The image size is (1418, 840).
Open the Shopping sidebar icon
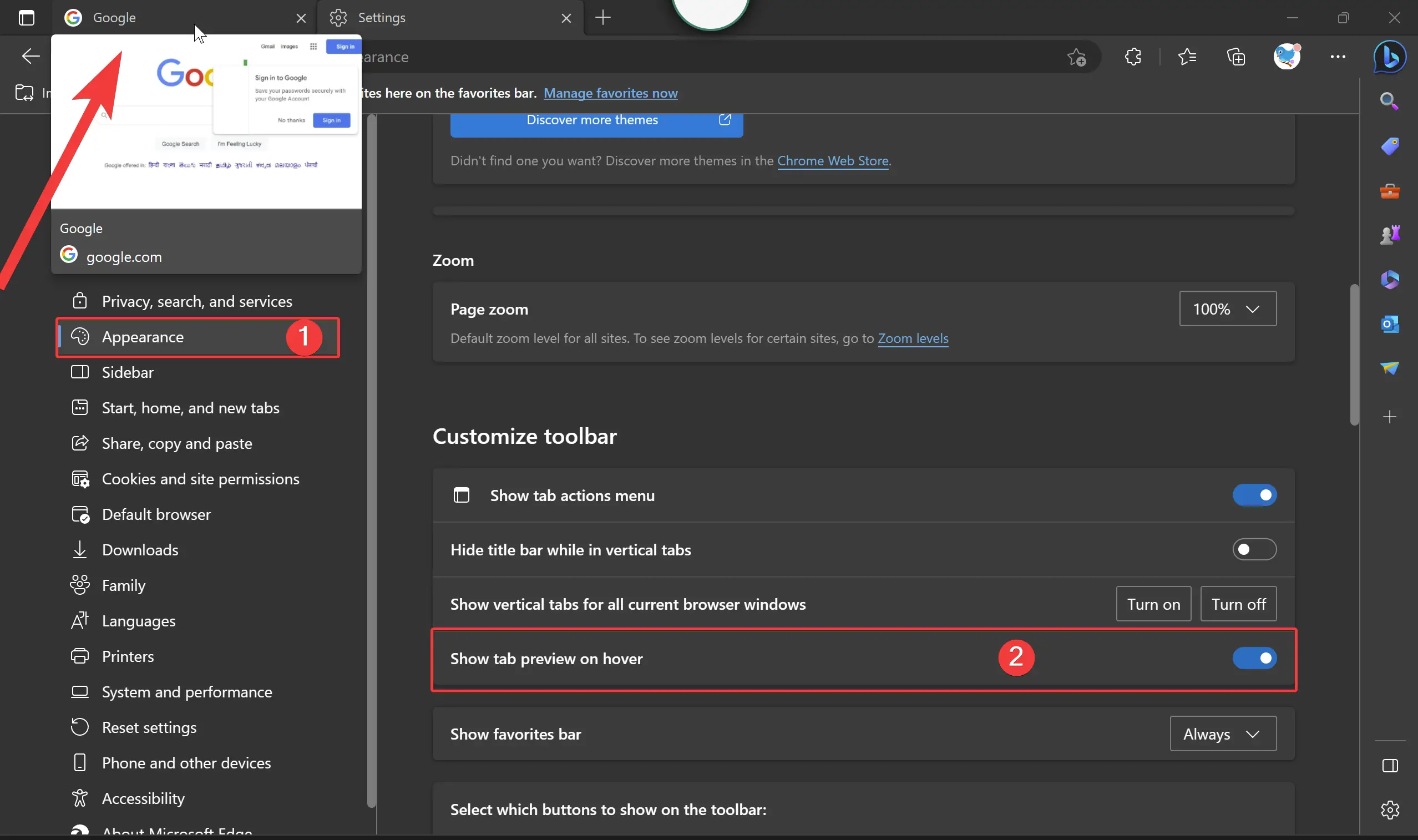pyautogui.click(x=1390, y=146)
